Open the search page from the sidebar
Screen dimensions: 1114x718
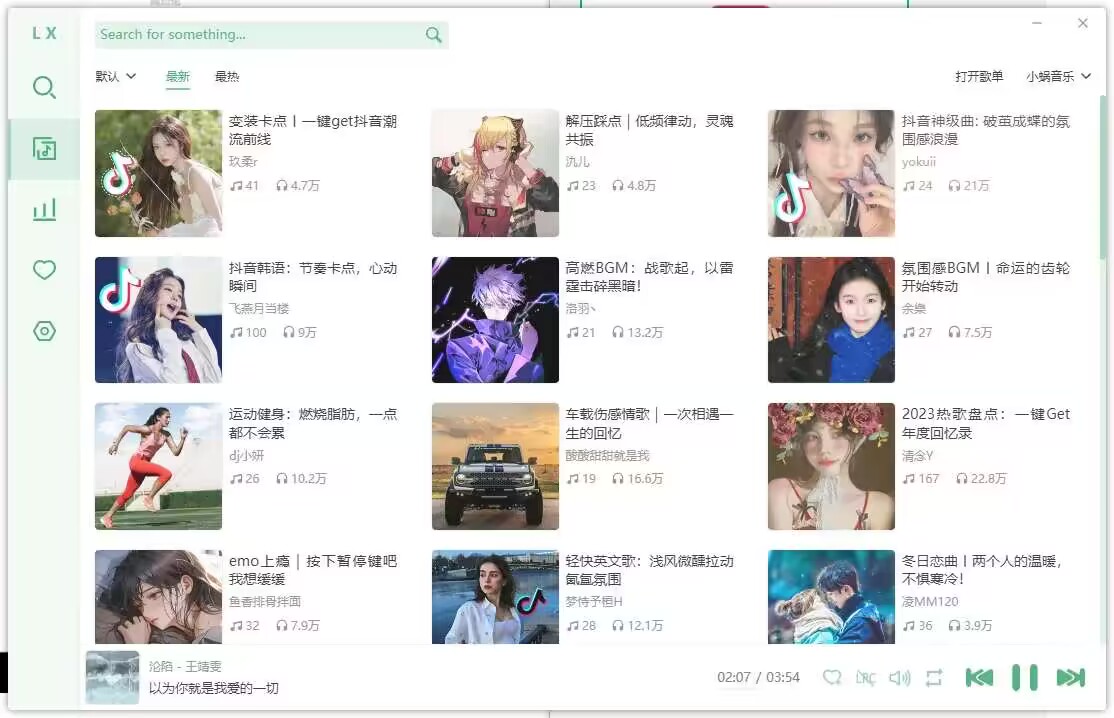[44, 88]
